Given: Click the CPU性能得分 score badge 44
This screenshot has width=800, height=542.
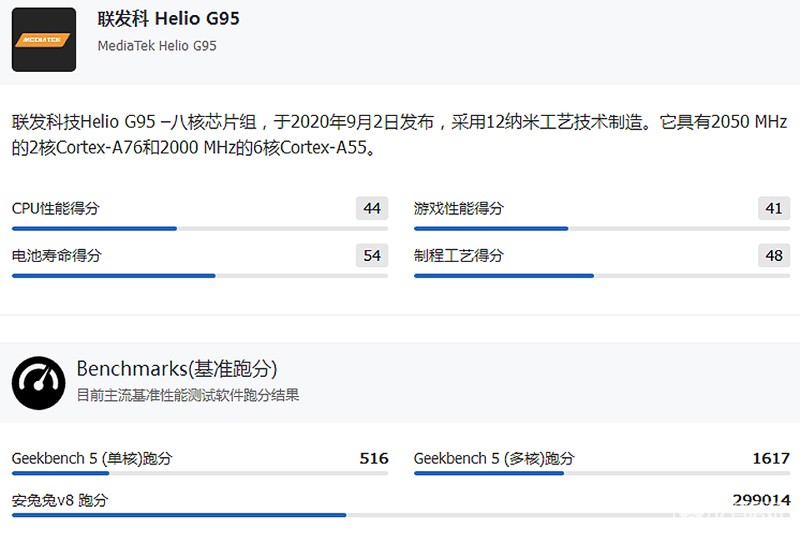Looking at the screenshot, I should tap(372, 208).
